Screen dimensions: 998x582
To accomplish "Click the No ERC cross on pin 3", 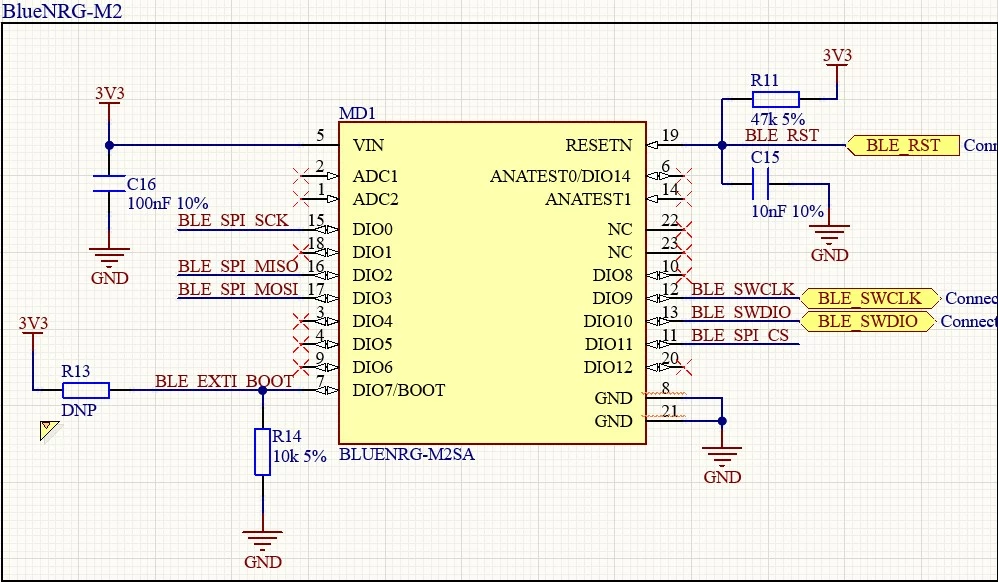I will [x=300, y=321].
